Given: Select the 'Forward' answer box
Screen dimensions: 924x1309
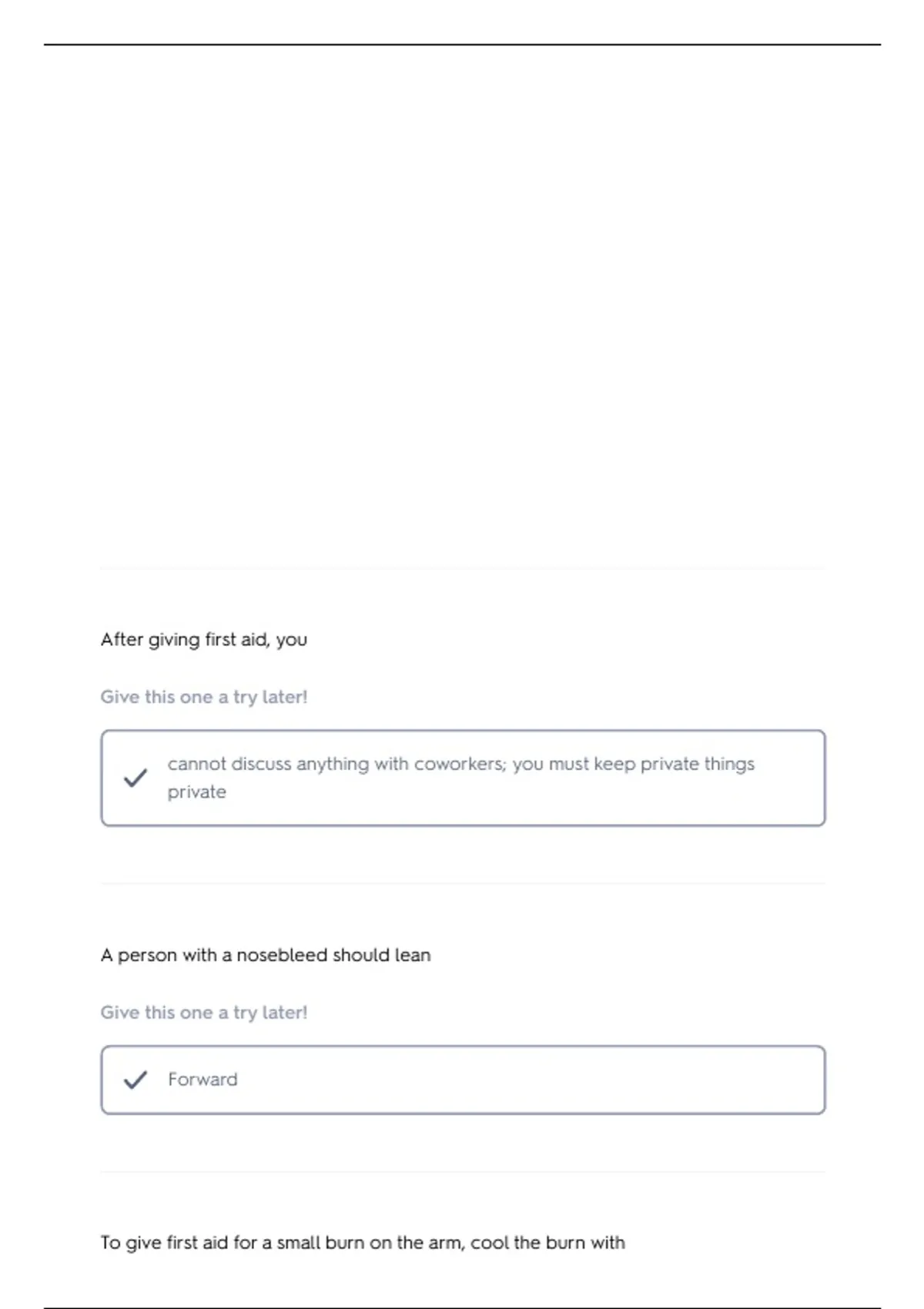Looking at the screenshot, I should pos(463,1080).
